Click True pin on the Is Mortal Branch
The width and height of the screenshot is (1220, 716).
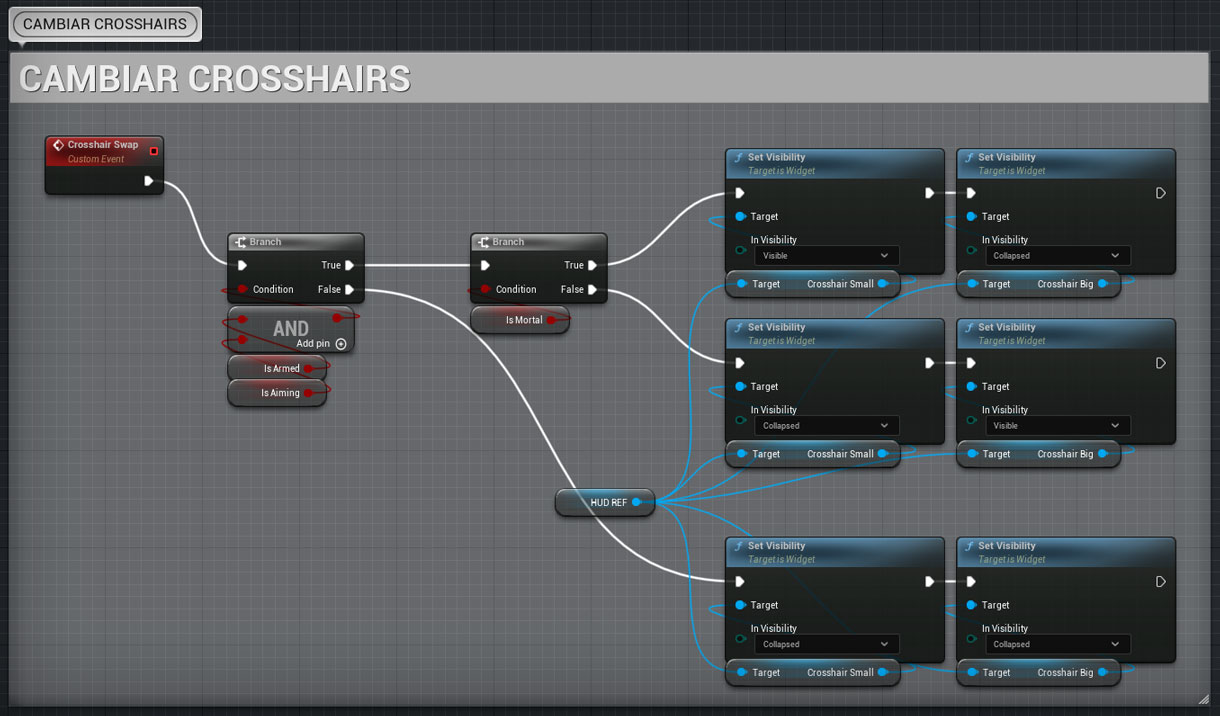tap(592, 265)
